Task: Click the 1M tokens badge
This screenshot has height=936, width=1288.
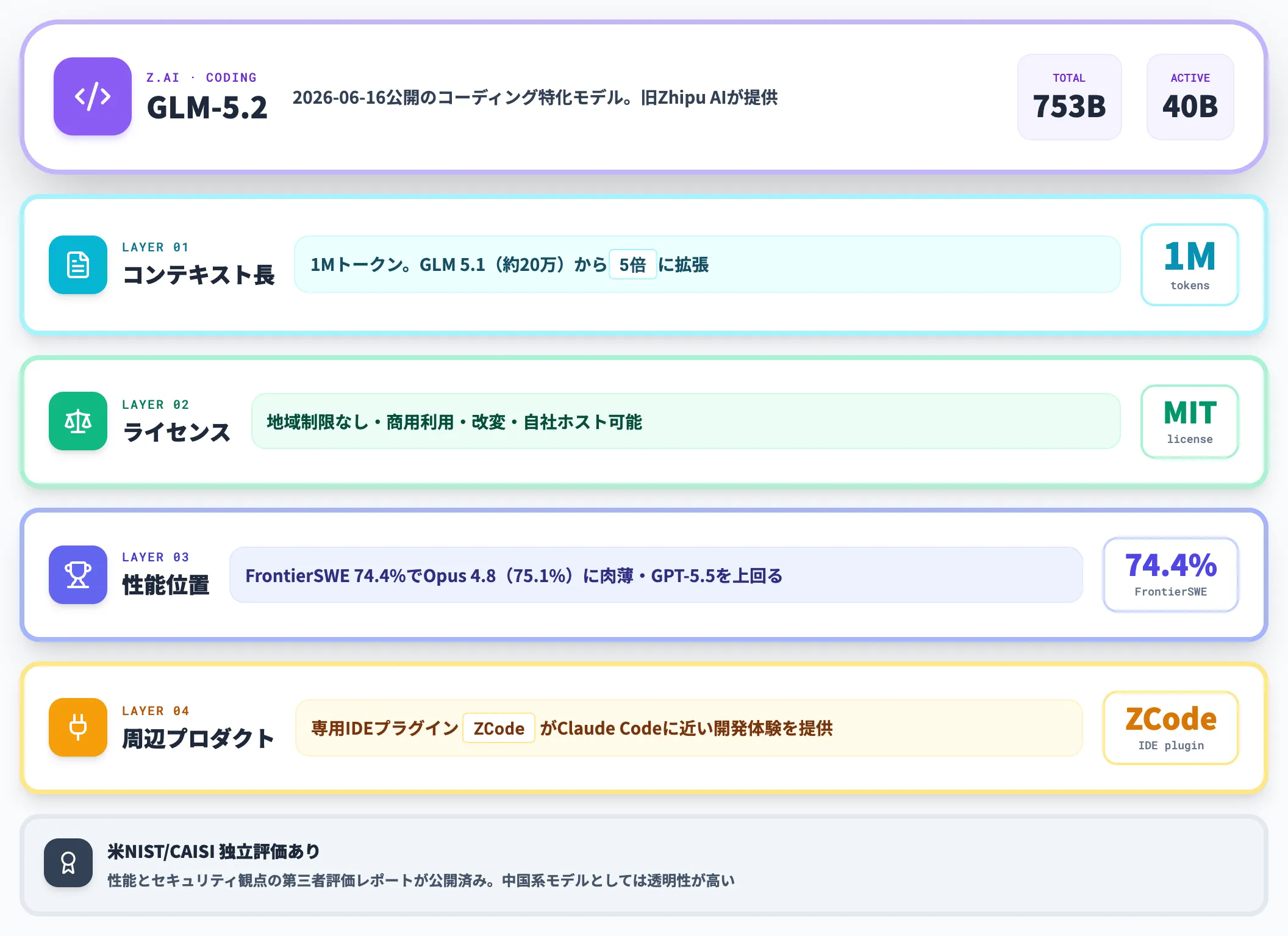Action: click(1189, 265)
